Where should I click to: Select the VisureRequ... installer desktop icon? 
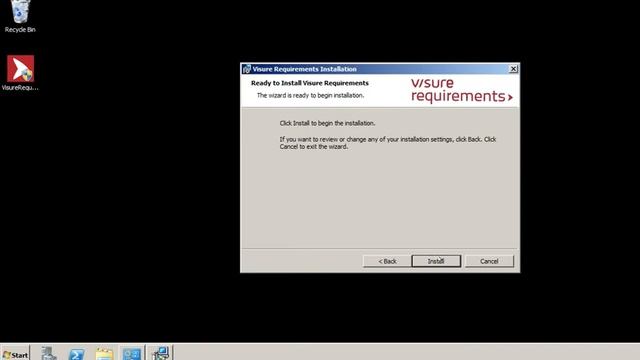[20, 73]
